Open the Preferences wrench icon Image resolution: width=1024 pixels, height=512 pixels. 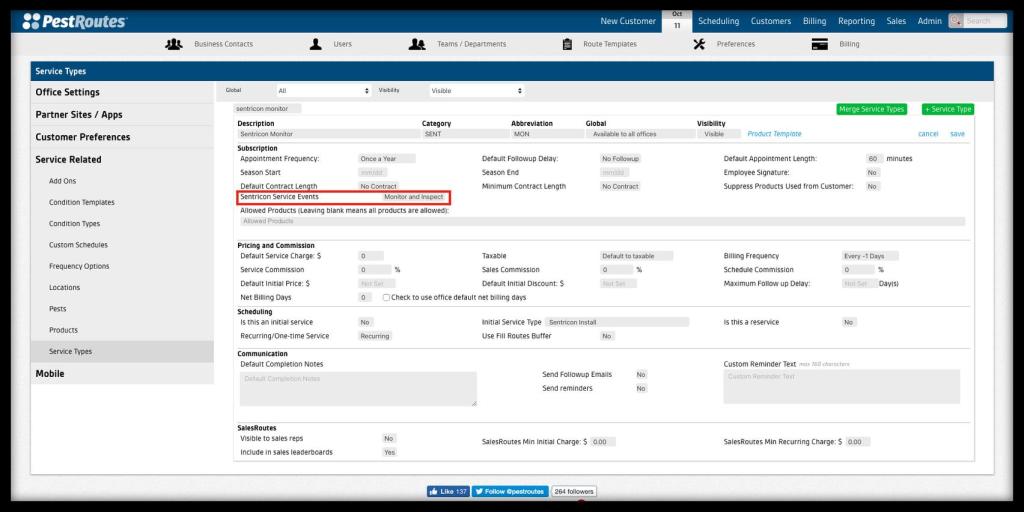point(700,44)
